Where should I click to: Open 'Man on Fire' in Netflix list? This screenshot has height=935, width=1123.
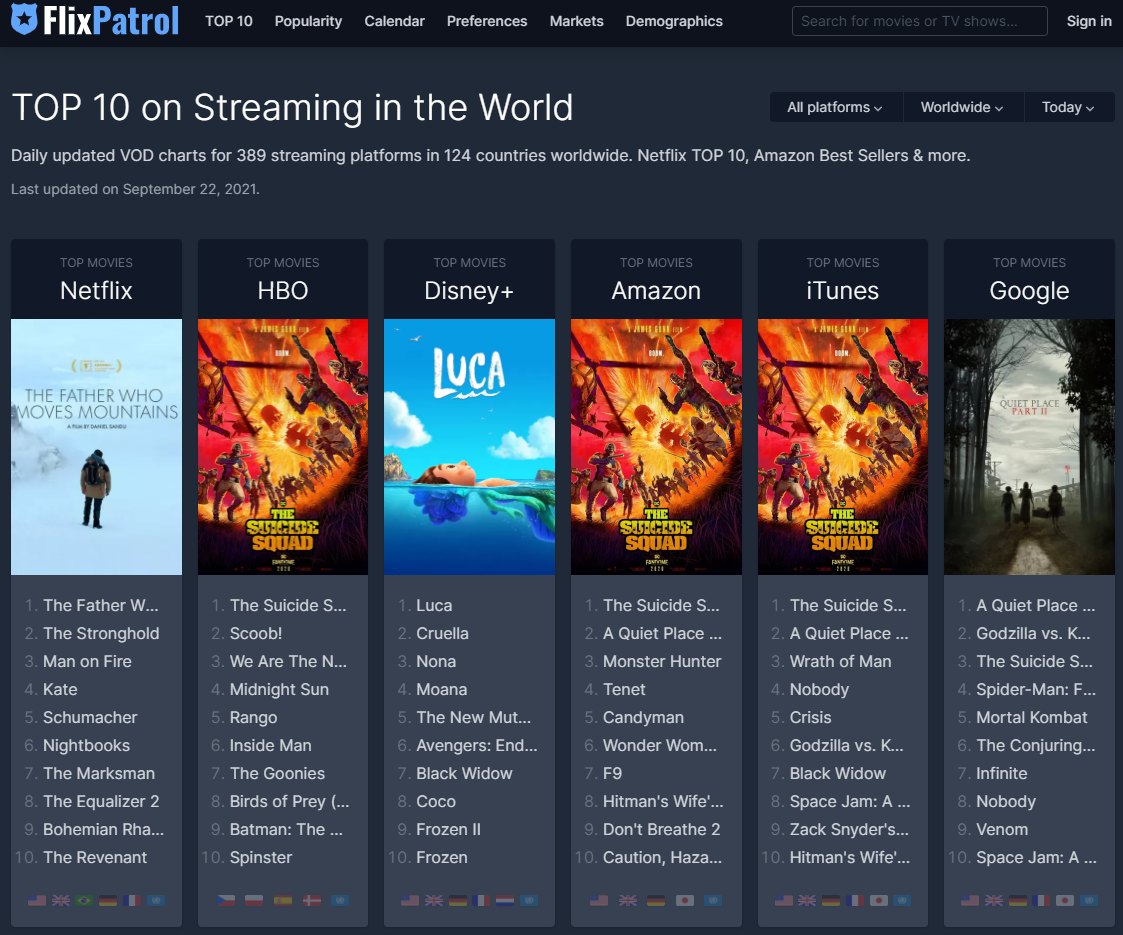click(87, 662)
